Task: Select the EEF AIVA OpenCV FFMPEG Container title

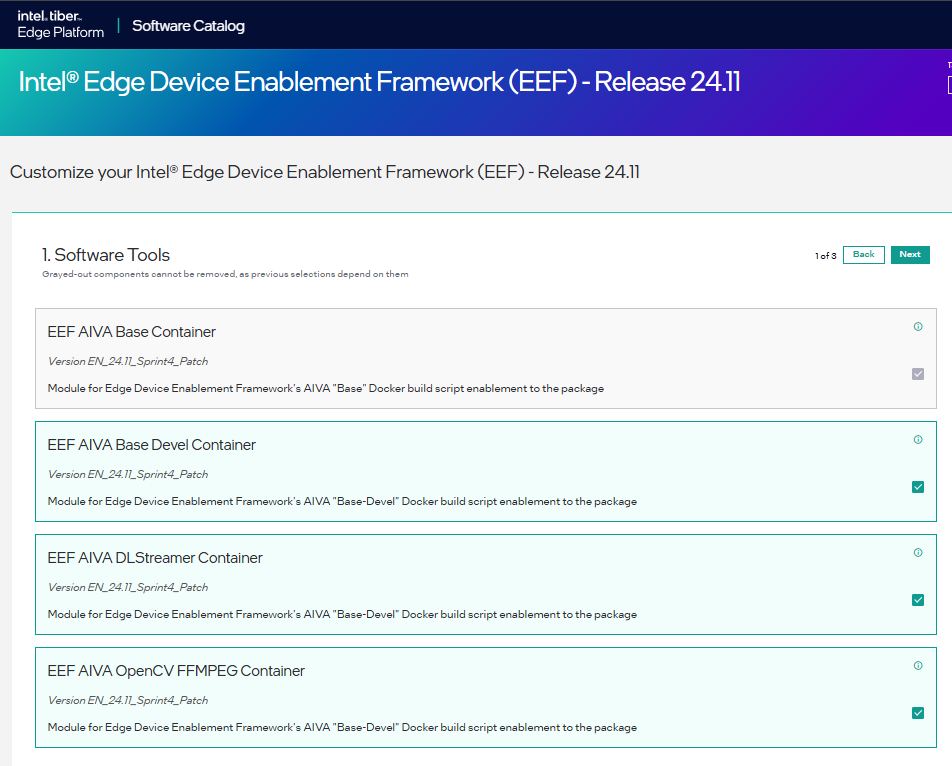Action: click(x=176, y=671)
